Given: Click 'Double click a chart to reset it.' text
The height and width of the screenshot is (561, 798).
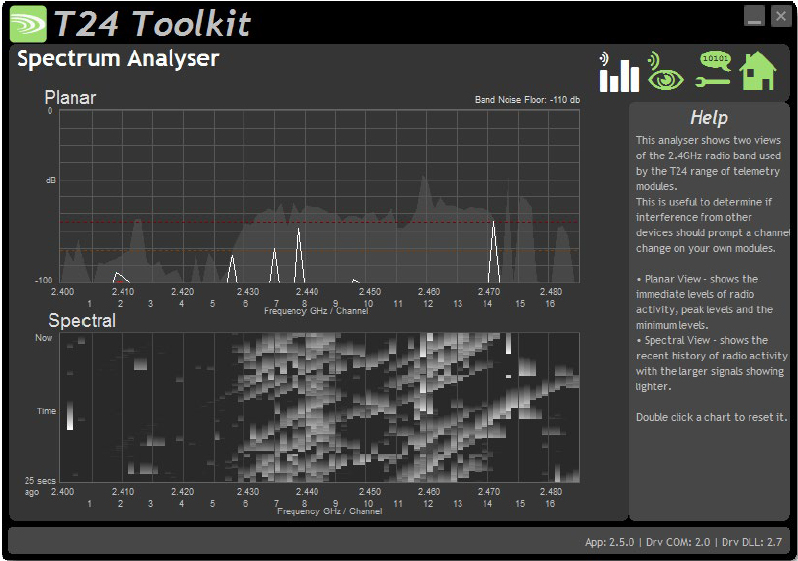Looking at the screenshot, I should (711, 417).
